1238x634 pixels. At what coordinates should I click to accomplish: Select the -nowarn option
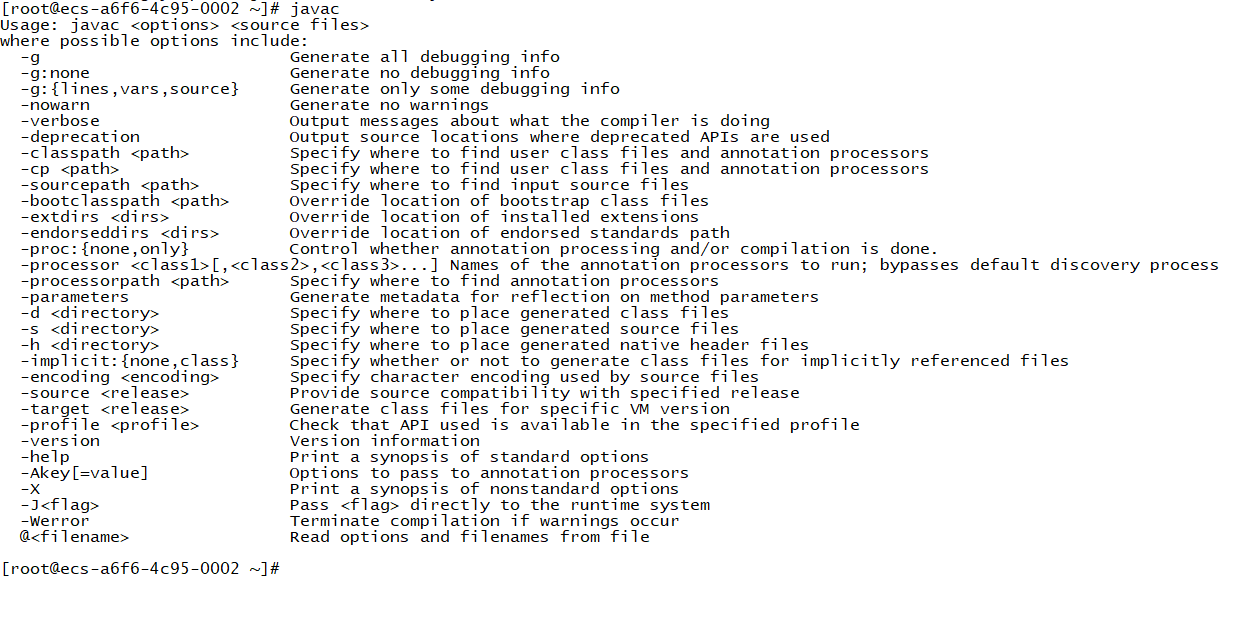(x=54, y=105)
